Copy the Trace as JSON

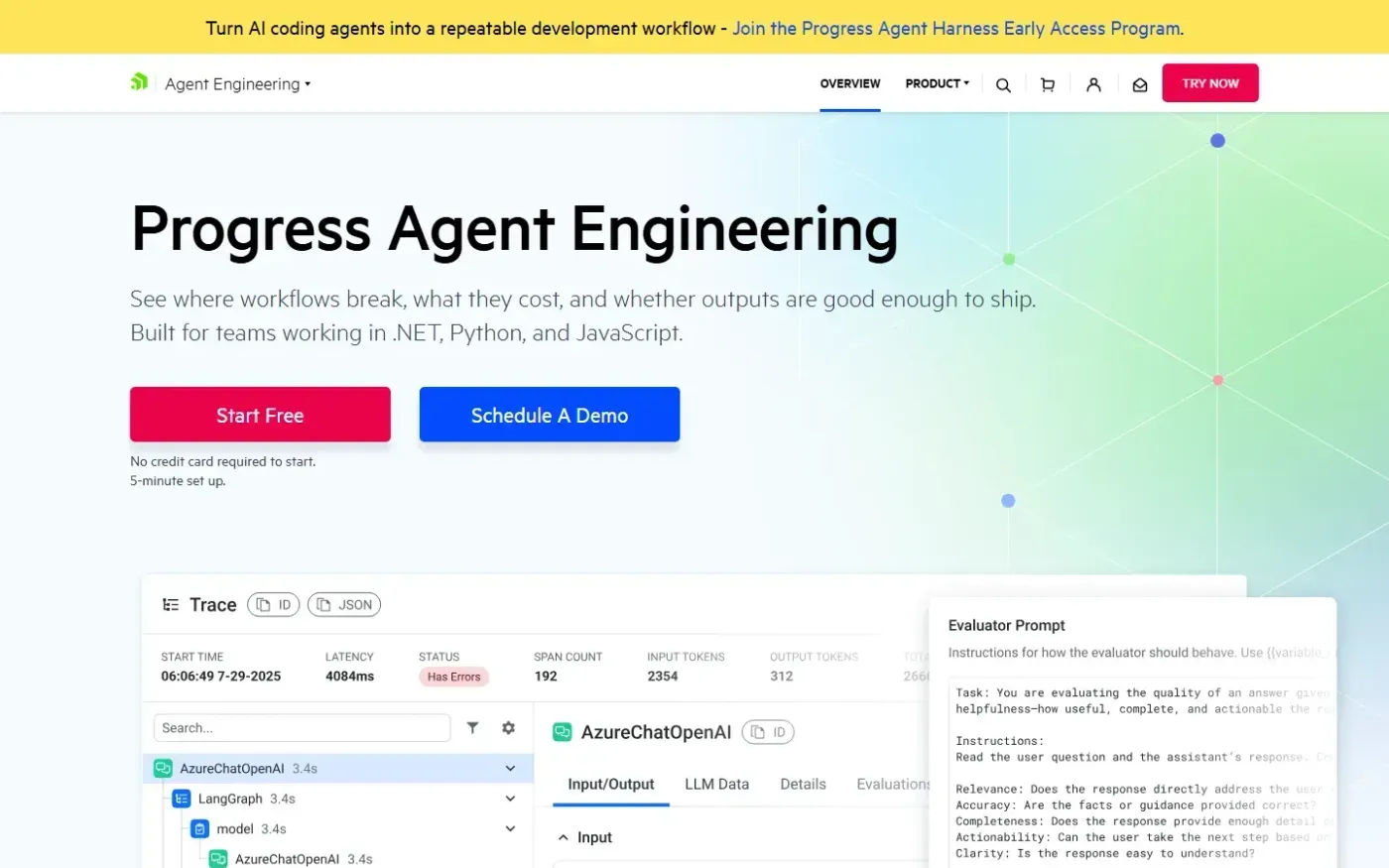[344, 604]
